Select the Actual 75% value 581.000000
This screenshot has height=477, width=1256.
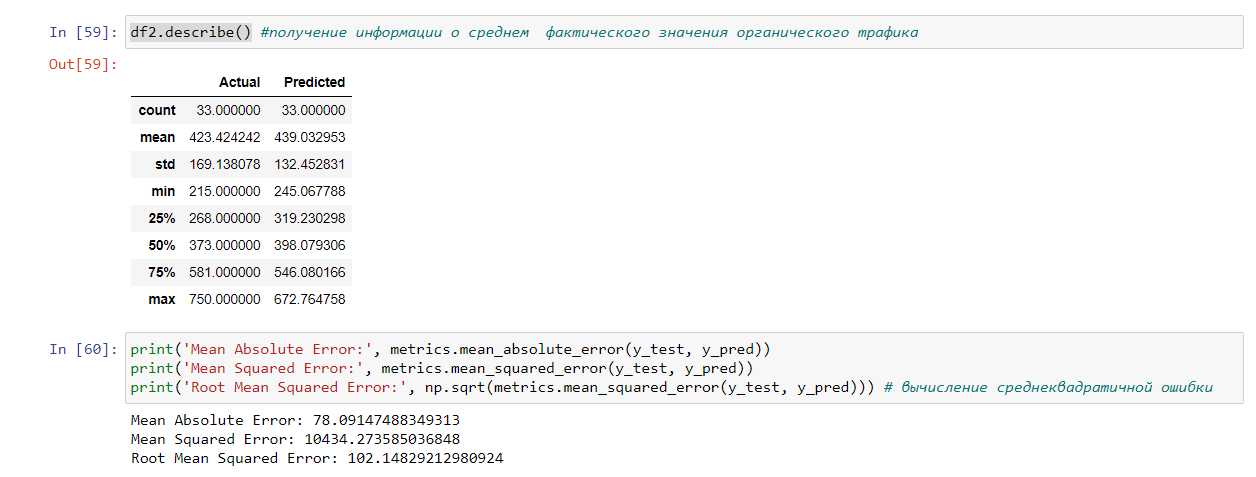click(x=224, y=272)
